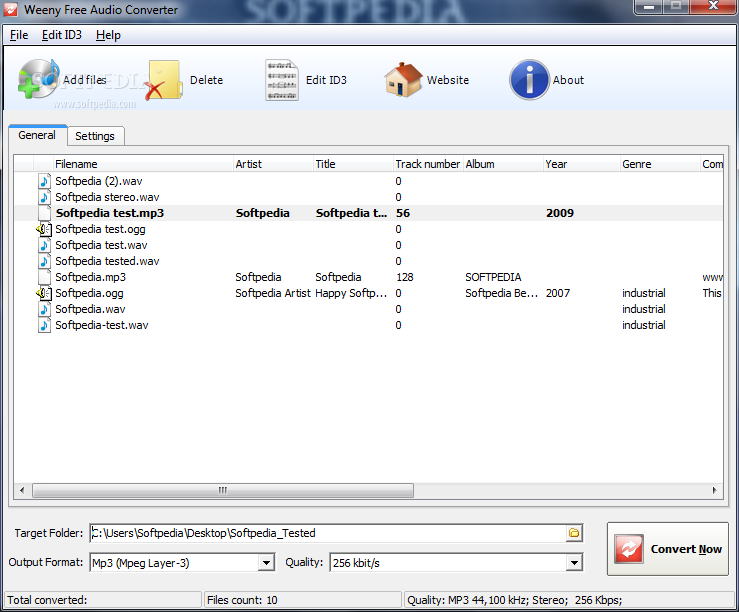Sort by Title column header
This screenshot has height=612, width=739.
tap(353, 164)
